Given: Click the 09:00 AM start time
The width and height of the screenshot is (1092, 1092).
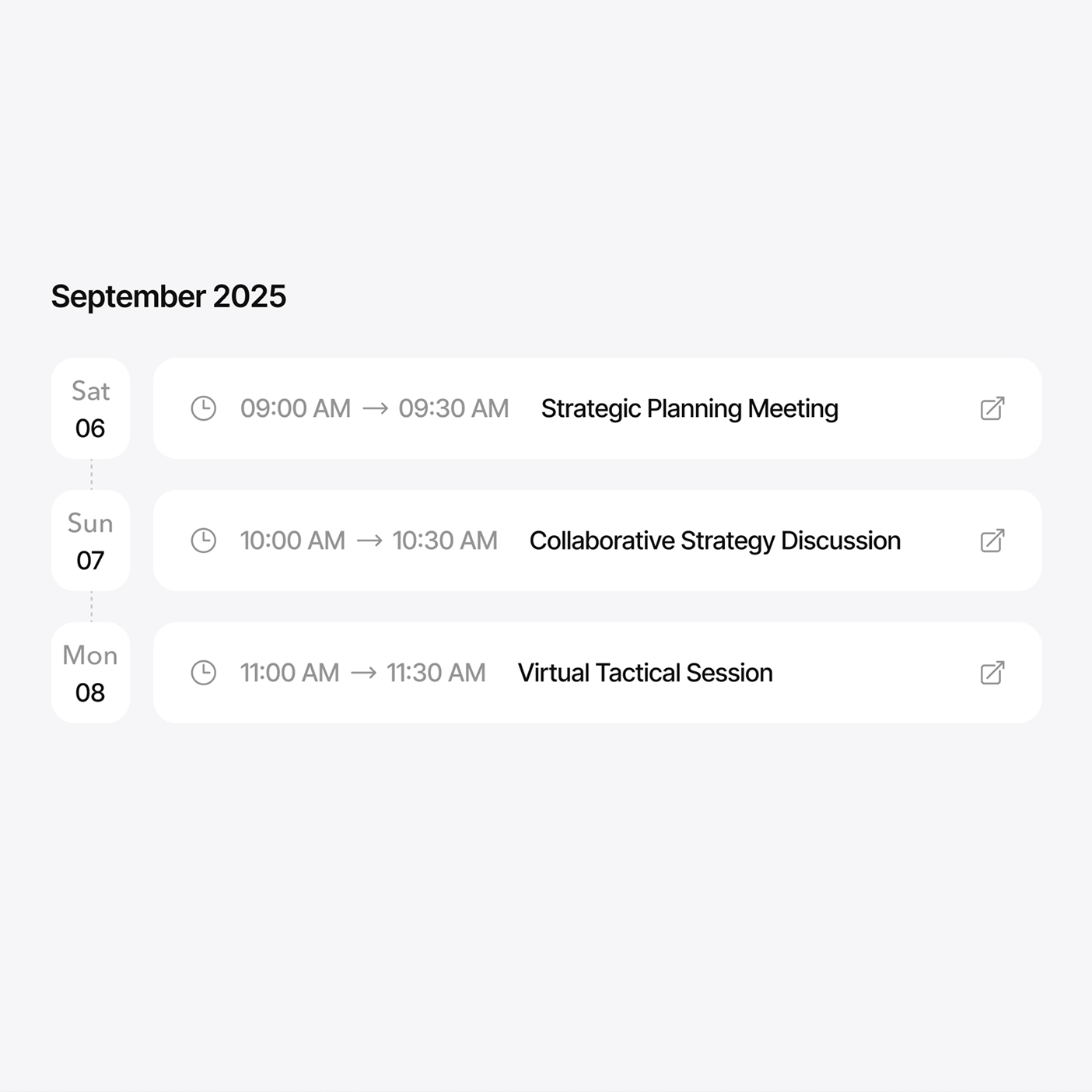Looking at the screenshot, I should [x=296, y=408].
